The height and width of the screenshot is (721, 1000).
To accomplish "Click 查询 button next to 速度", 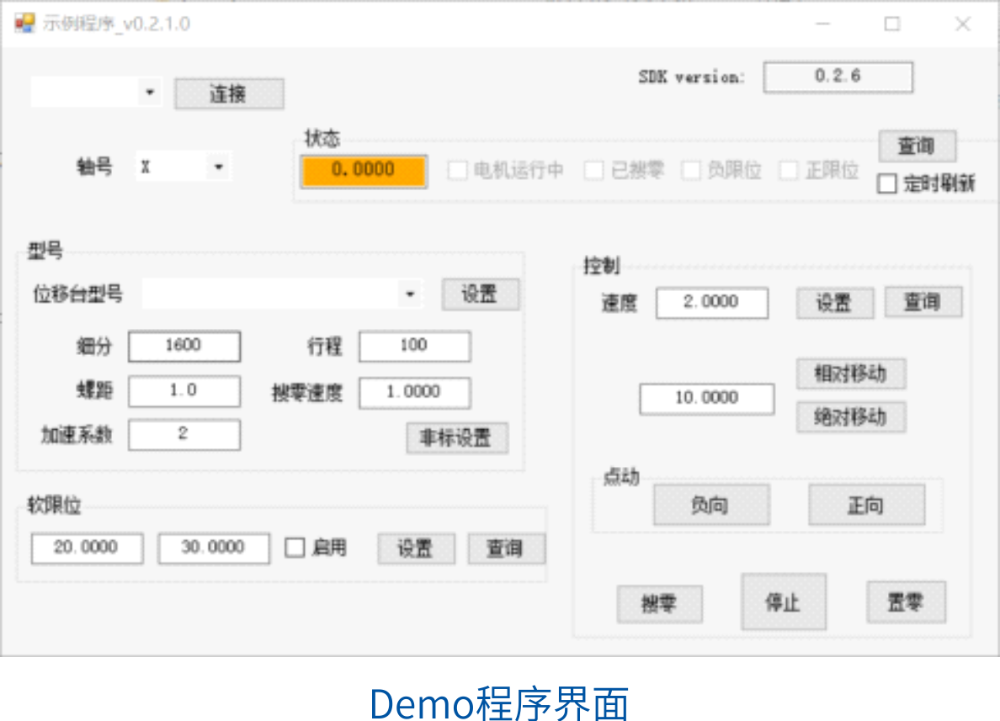I will [923, 302].
